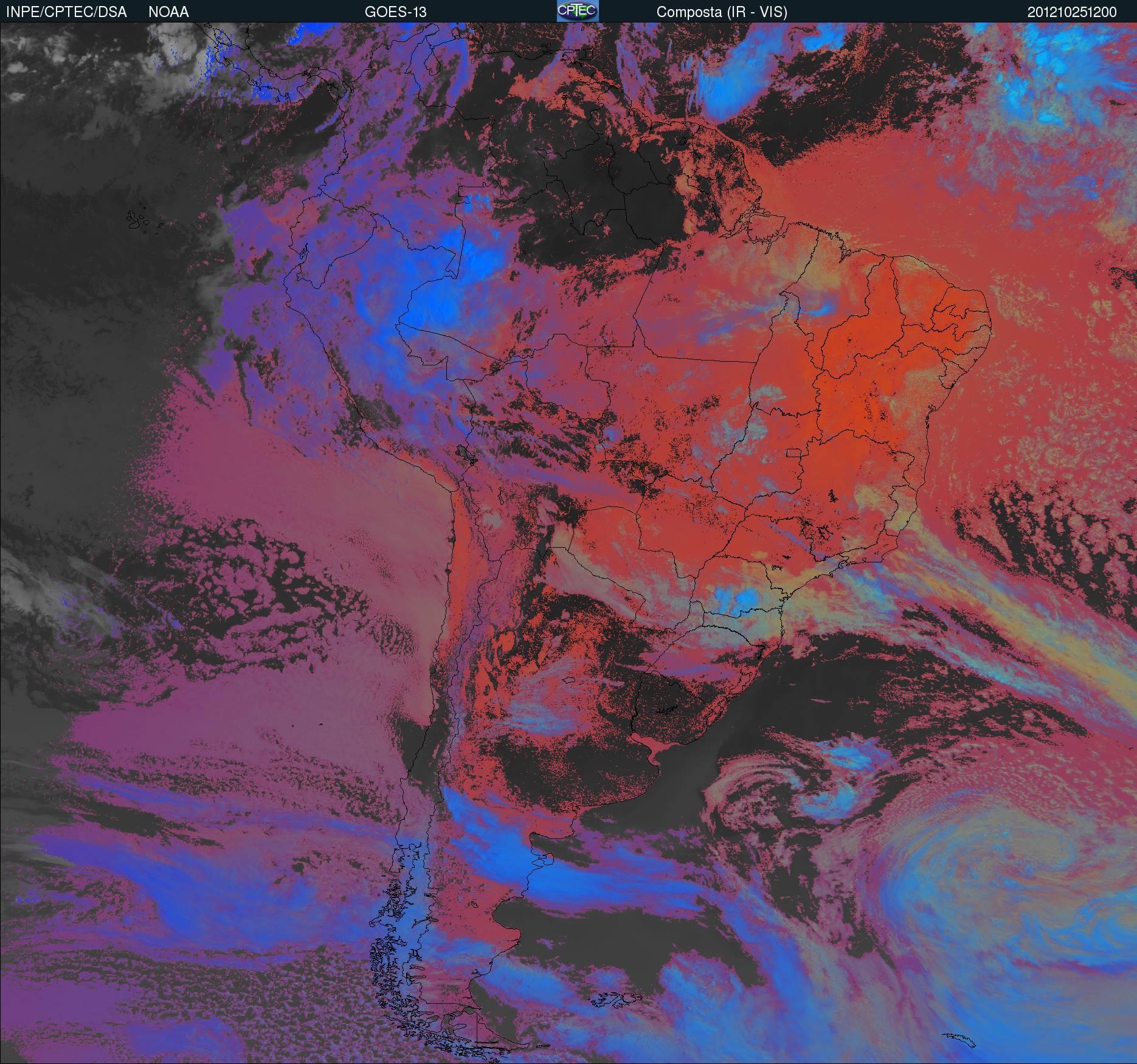Click the Composta (IR - VIS) title
Viewport: 1137px width, 1064px height.
click(x=722, y=12)
